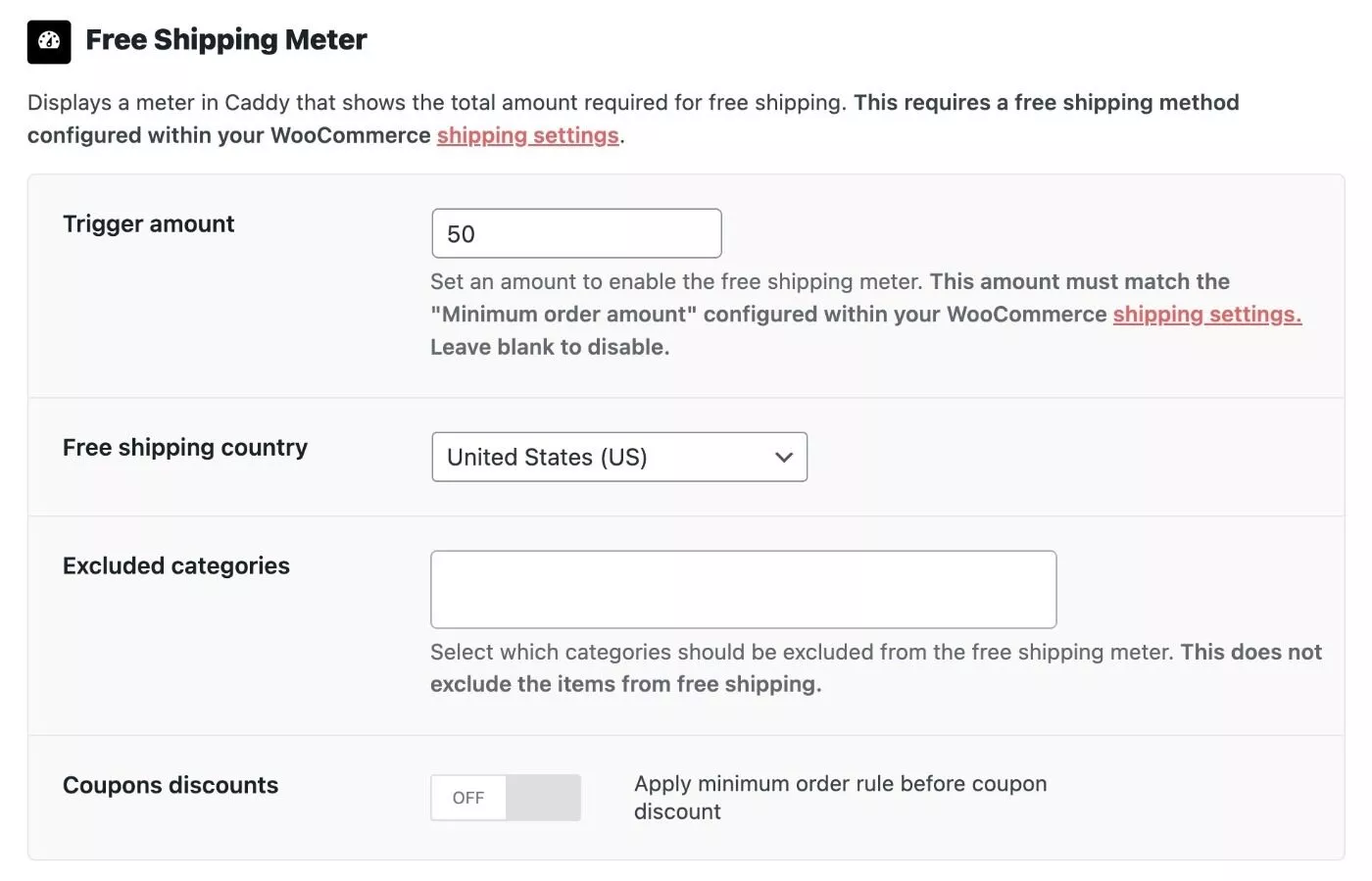
Task: Click the Excluded categories label
Action: click(176, 566)
